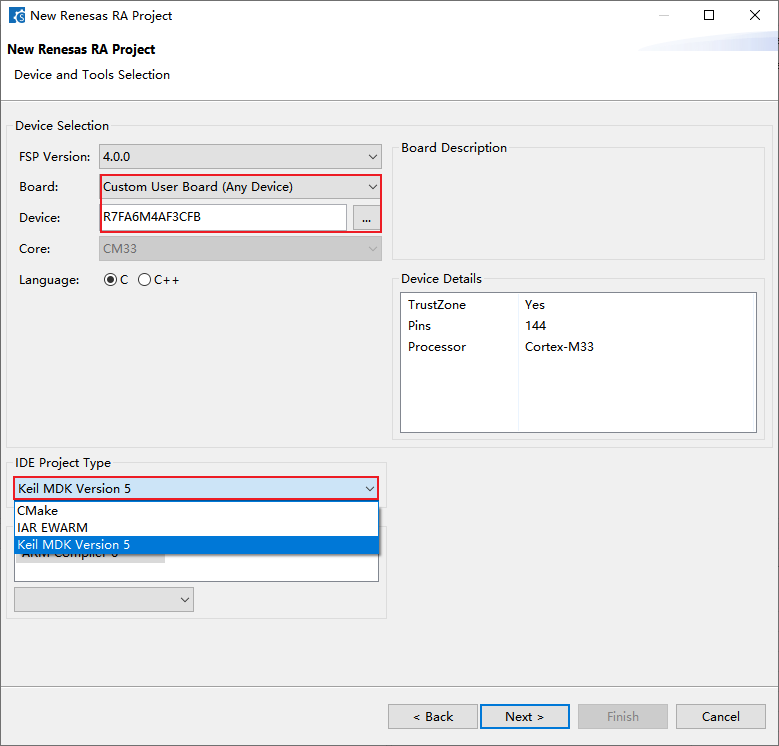Choose IAR EWARM from the project type list

196,527
